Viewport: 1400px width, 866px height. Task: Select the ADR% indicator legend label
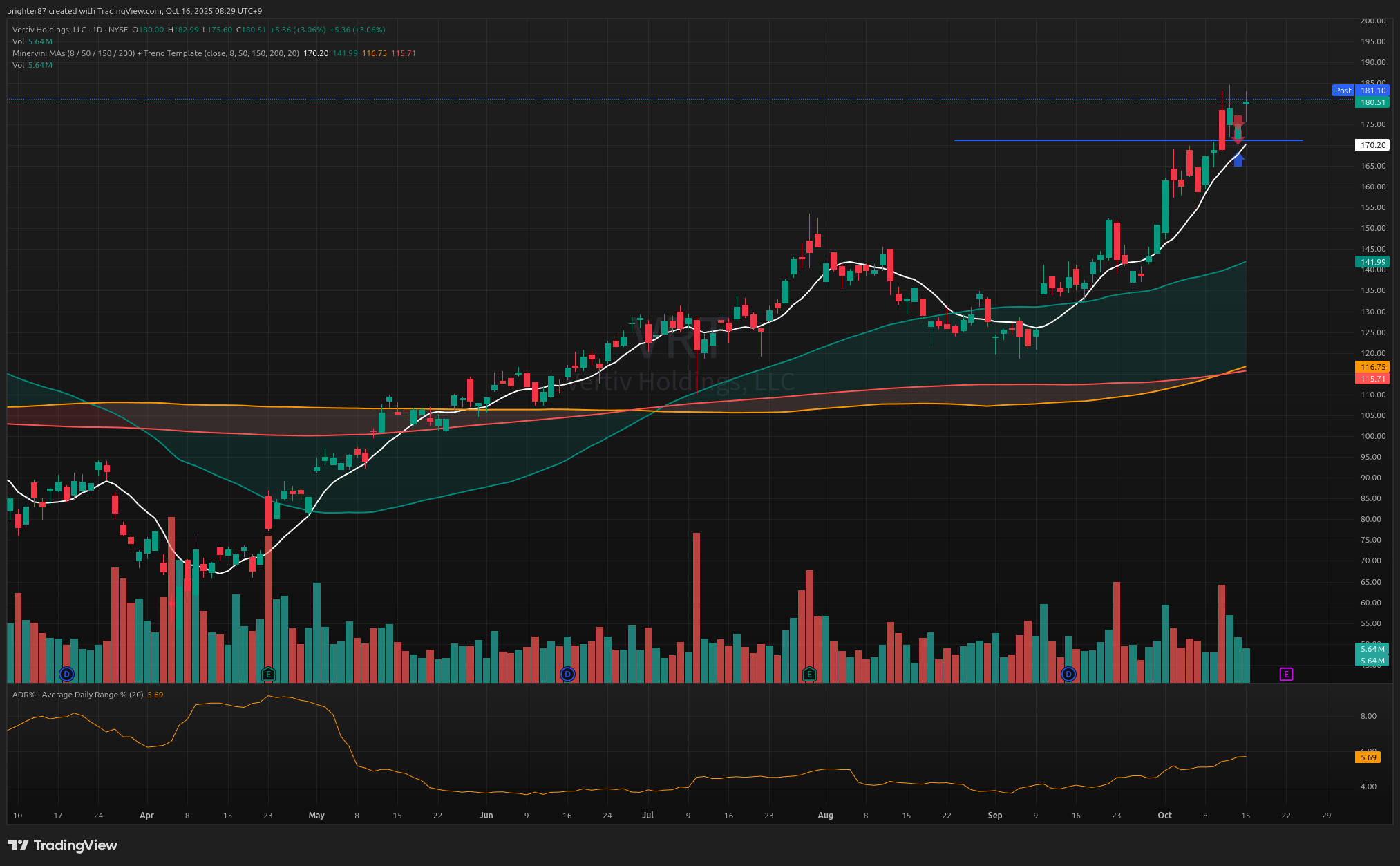(77, 695)
